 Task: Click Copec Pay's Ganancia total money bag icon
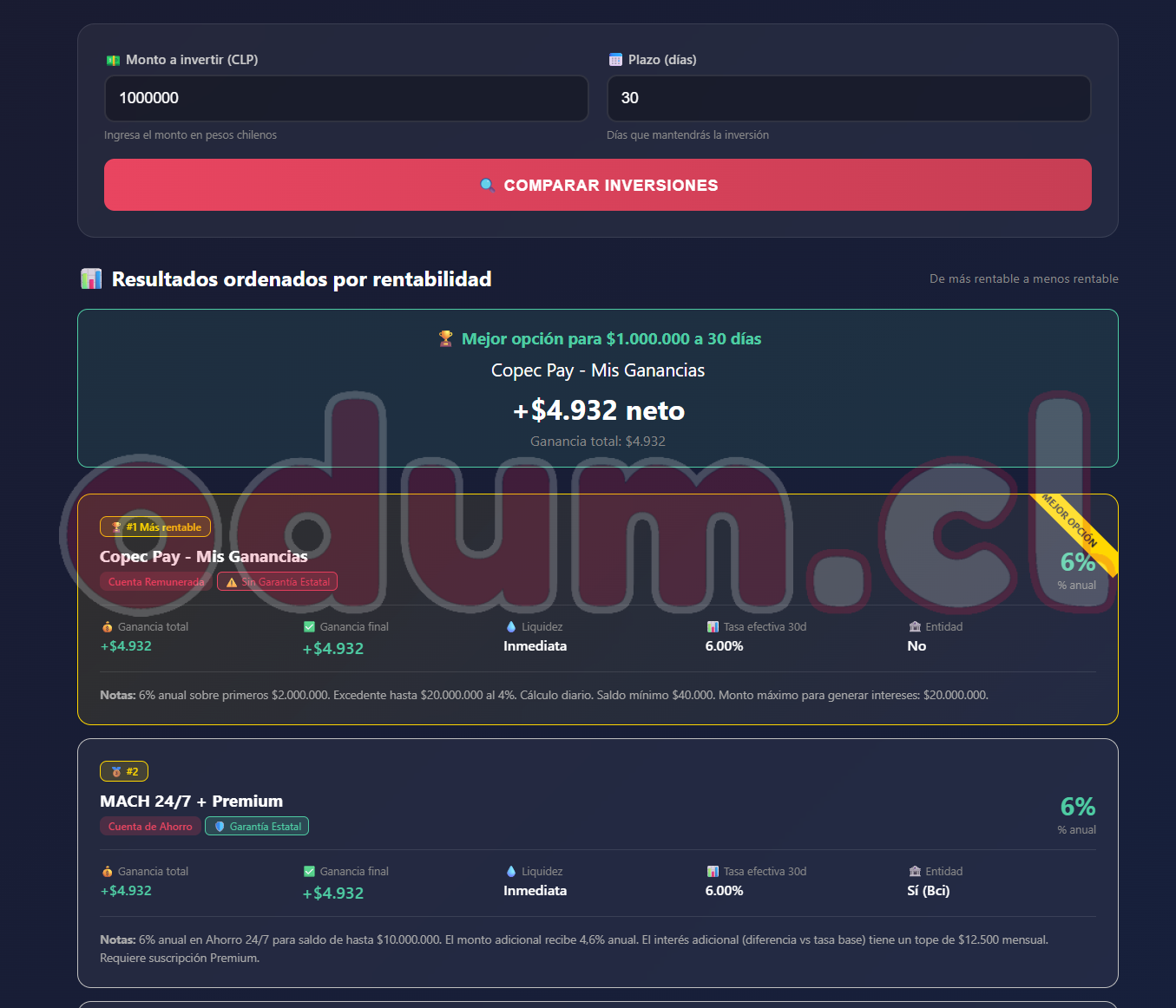click(x=108, y=627)
